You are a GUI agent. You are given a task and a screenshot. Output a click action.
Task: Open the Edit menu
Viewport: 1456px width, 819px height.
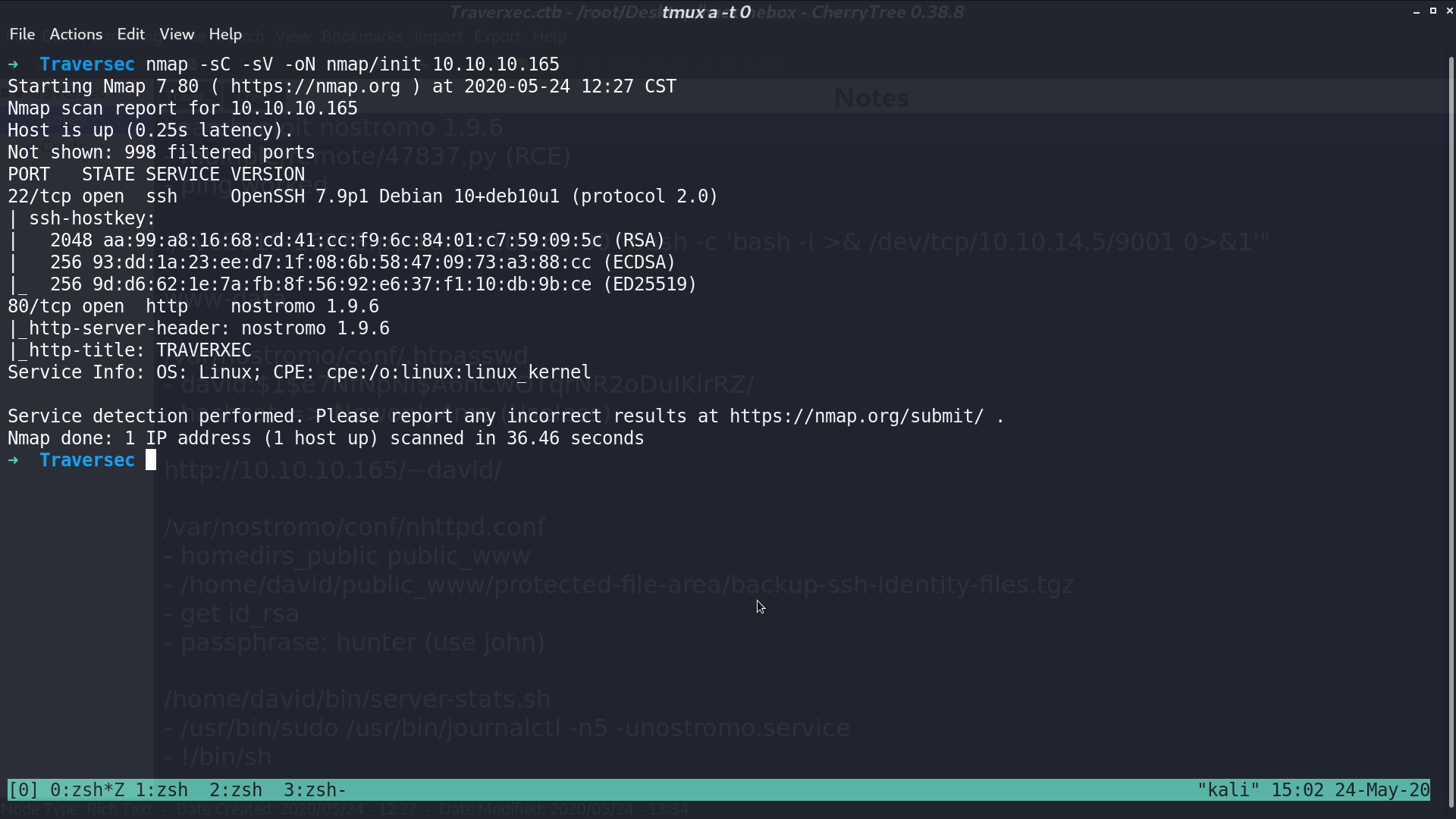(x=130, y=34)
